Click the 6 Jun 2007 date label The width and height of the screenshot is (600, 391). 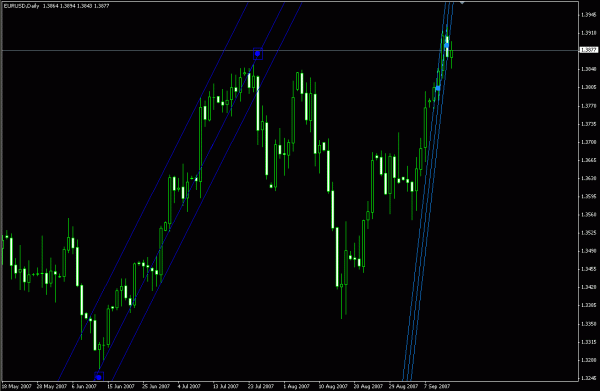pos(84,386)
